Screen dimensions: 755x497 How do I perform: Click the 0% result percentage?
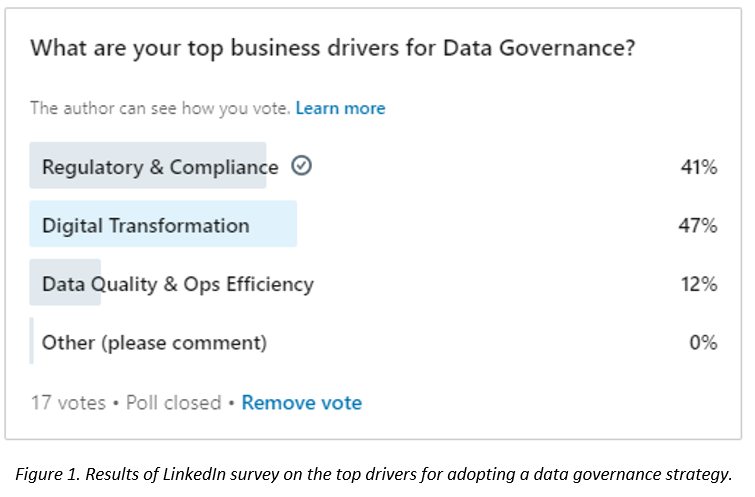click(x=703, y=342)
